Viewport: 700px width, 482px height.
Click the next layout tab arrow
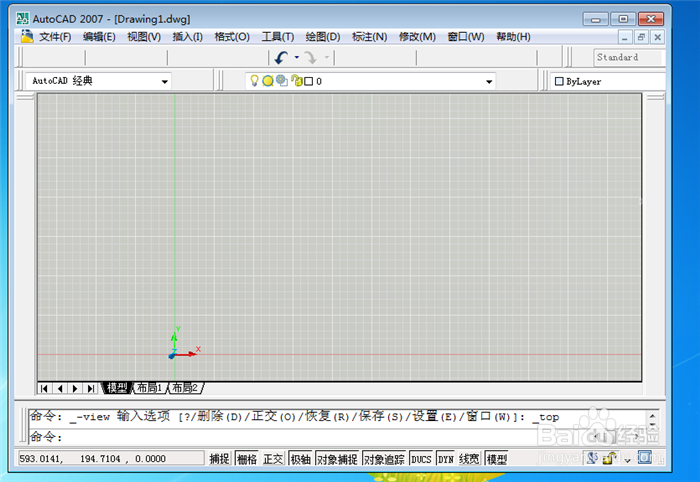click(75, 388)
